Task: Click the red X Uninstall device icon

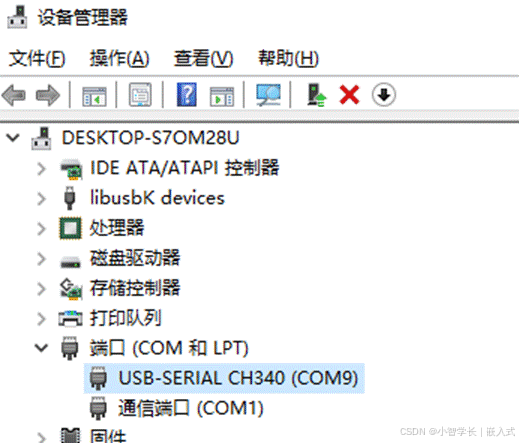Action: [349, 95]
